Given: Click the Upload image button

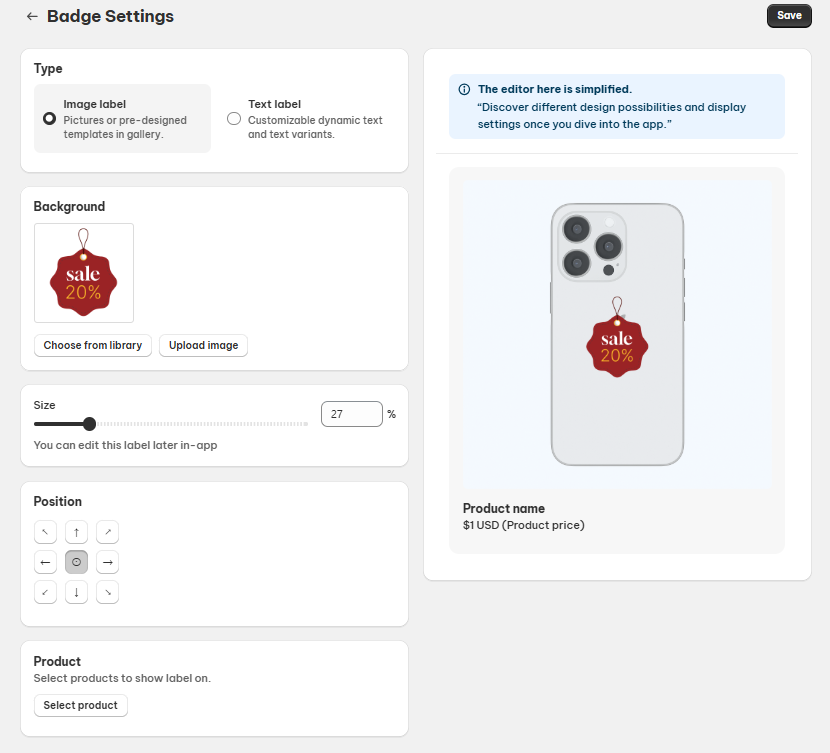Looking at the screenshot, I should pyautogui.click(x=203, y=345).
